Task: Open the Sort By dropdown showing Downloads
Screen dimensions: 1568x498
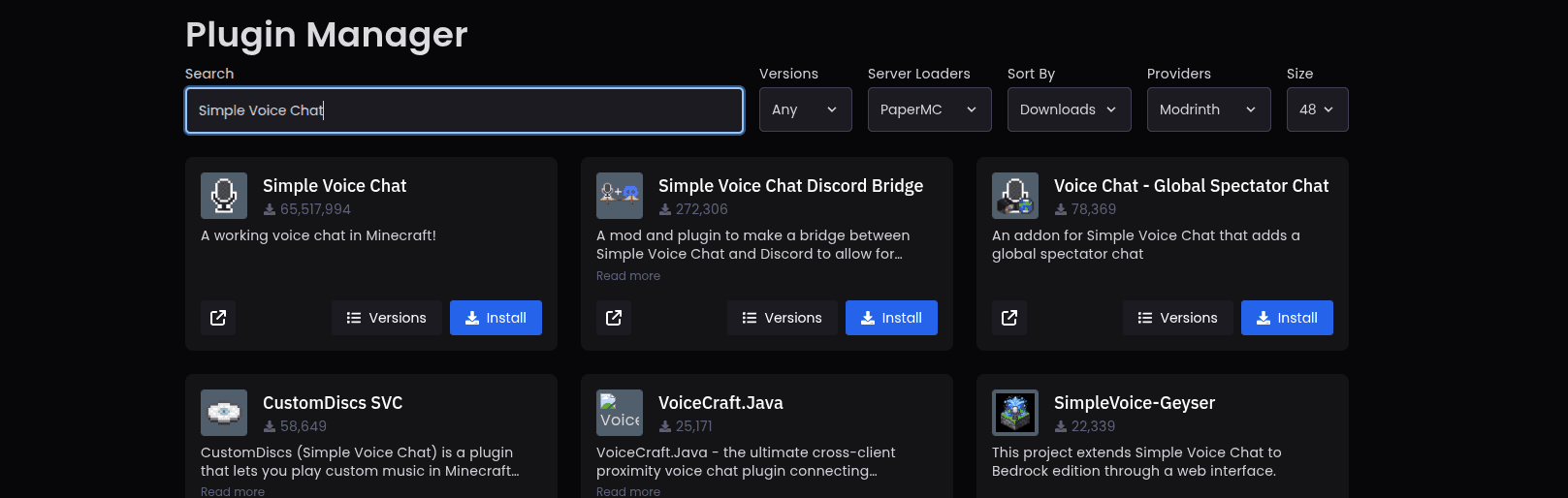Action: 1070,109
